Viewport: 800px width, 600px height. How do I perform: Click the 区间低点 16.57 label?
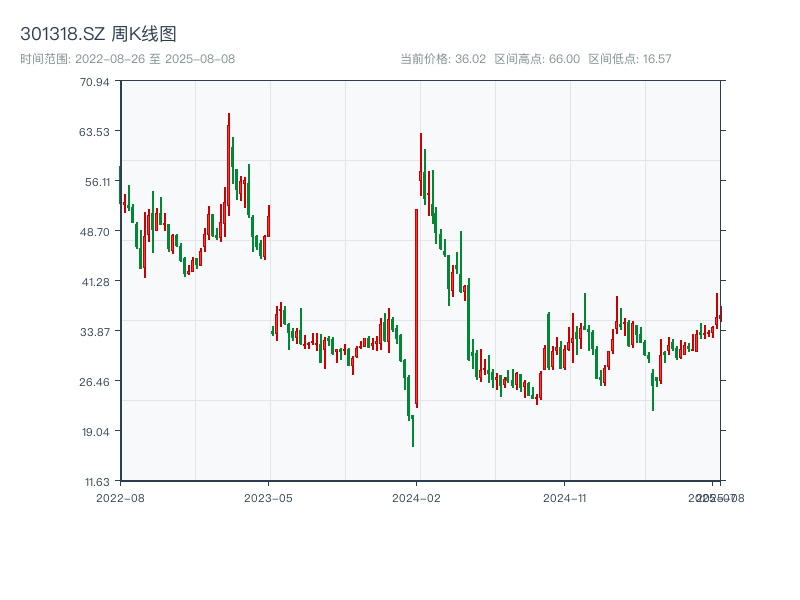pyautogui.click(x=630, y=59)
